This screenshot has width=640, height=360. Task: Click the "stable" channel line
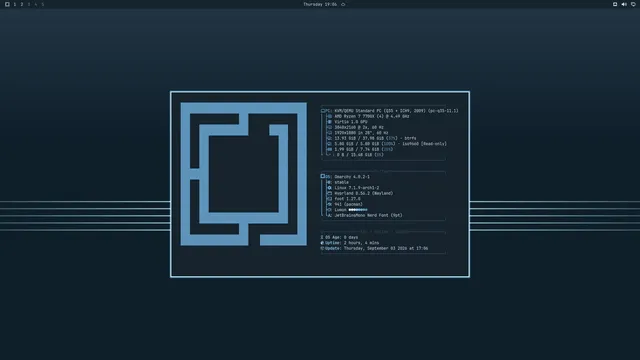pos(341,182)
